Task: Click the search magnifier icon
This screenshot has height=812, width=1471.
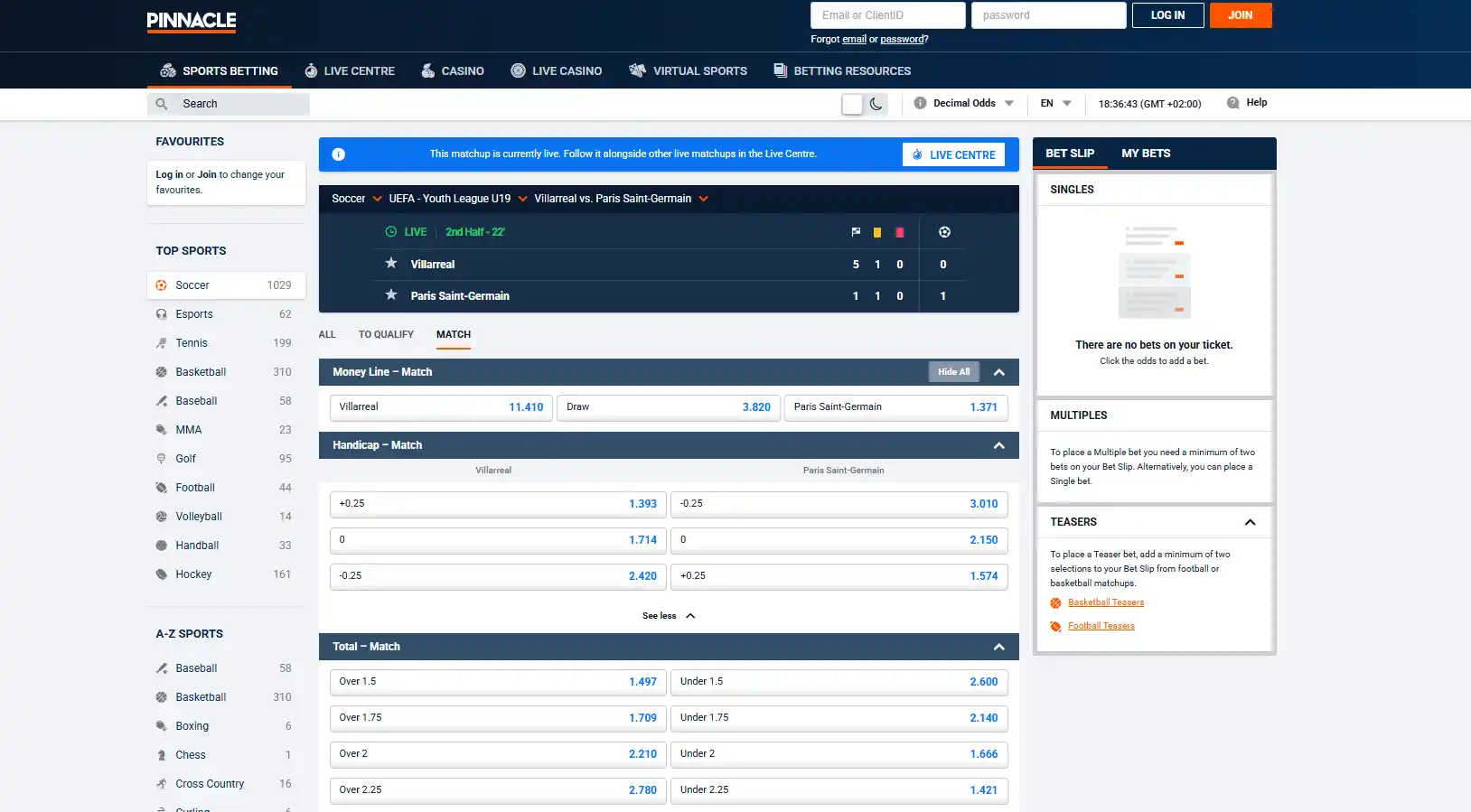Action: click(162, 104)
